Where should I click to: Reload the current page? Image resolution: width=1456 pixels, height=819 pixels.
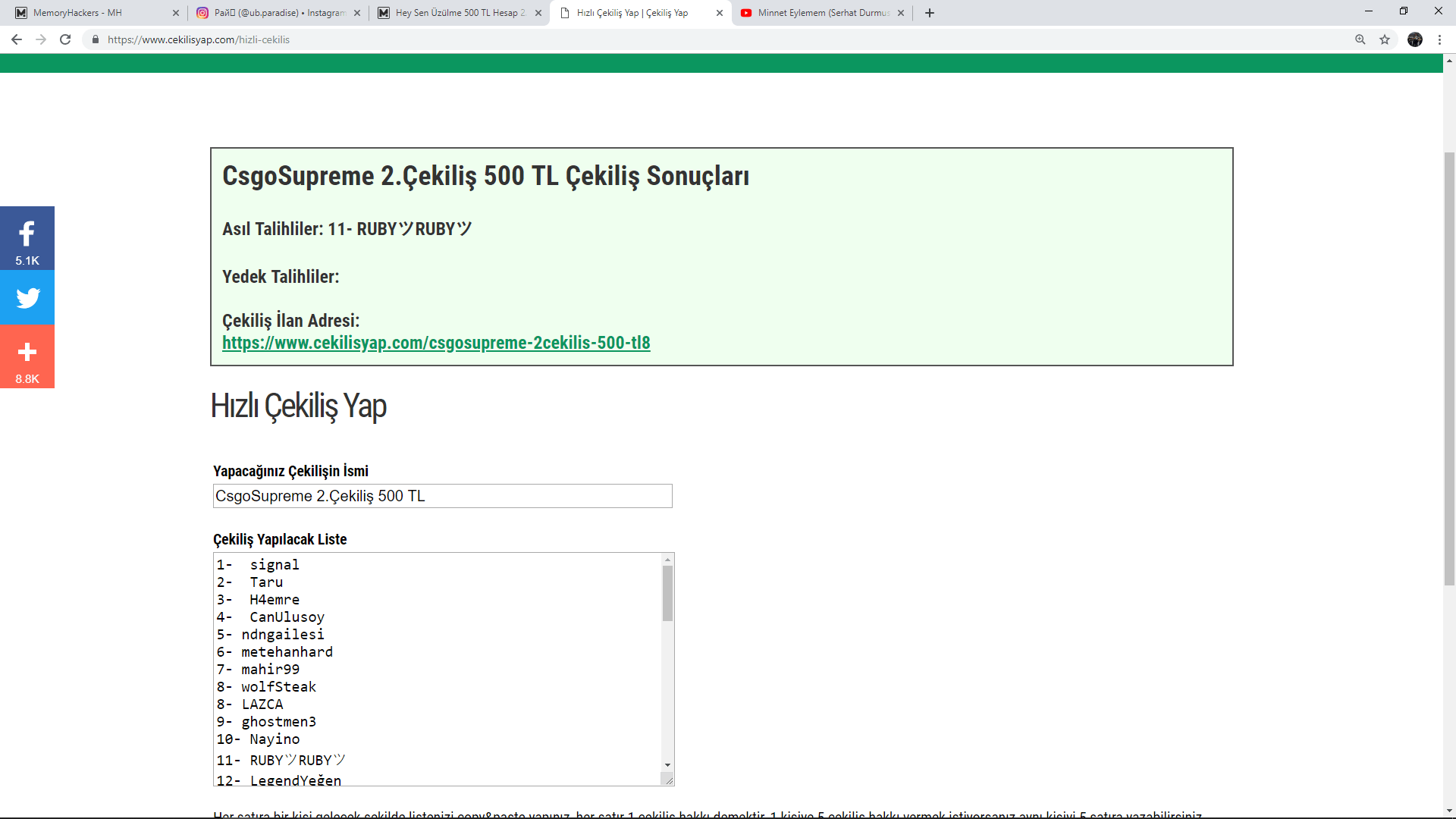tap(65, 39)
